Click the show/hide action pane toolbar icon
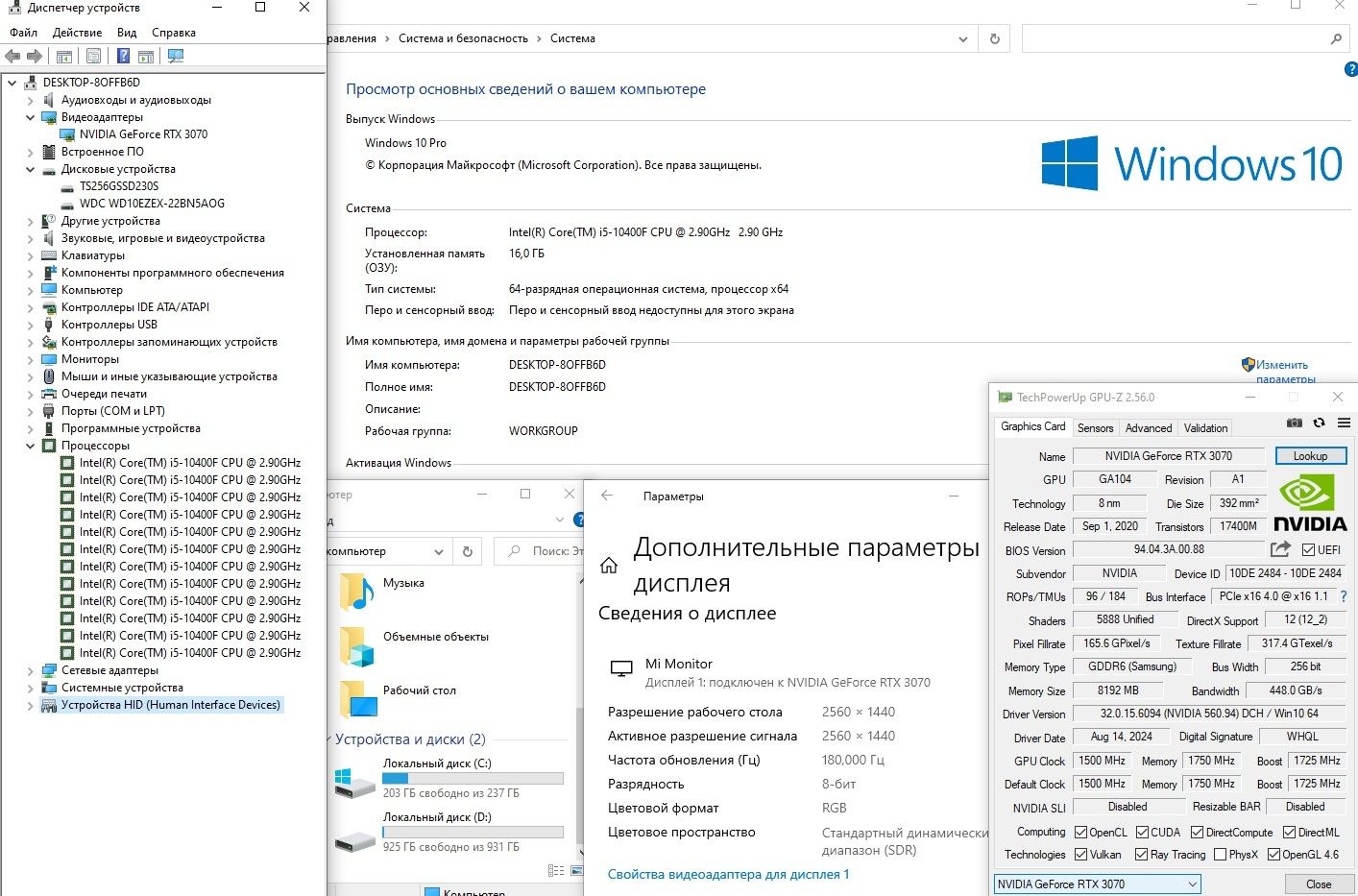The height and width of the screenshot is (896, 1358). pyautogui.click(x=146, y=56)
